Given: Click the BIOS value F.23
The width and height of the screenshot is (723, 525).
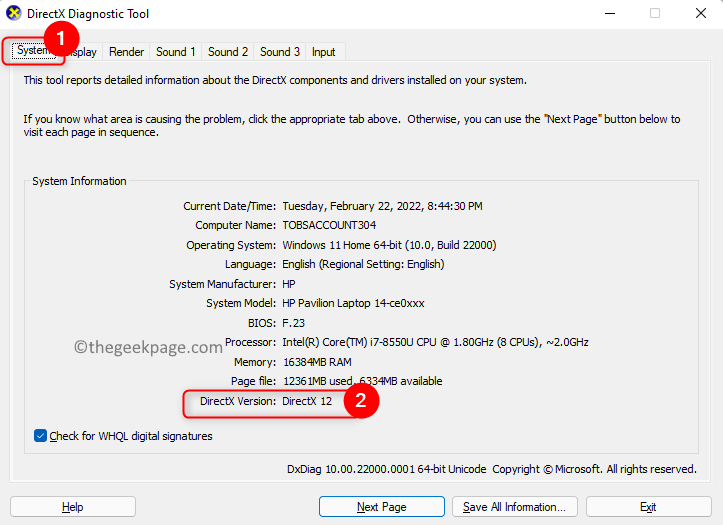Looking at the screenshot, I should coord(293,323).
